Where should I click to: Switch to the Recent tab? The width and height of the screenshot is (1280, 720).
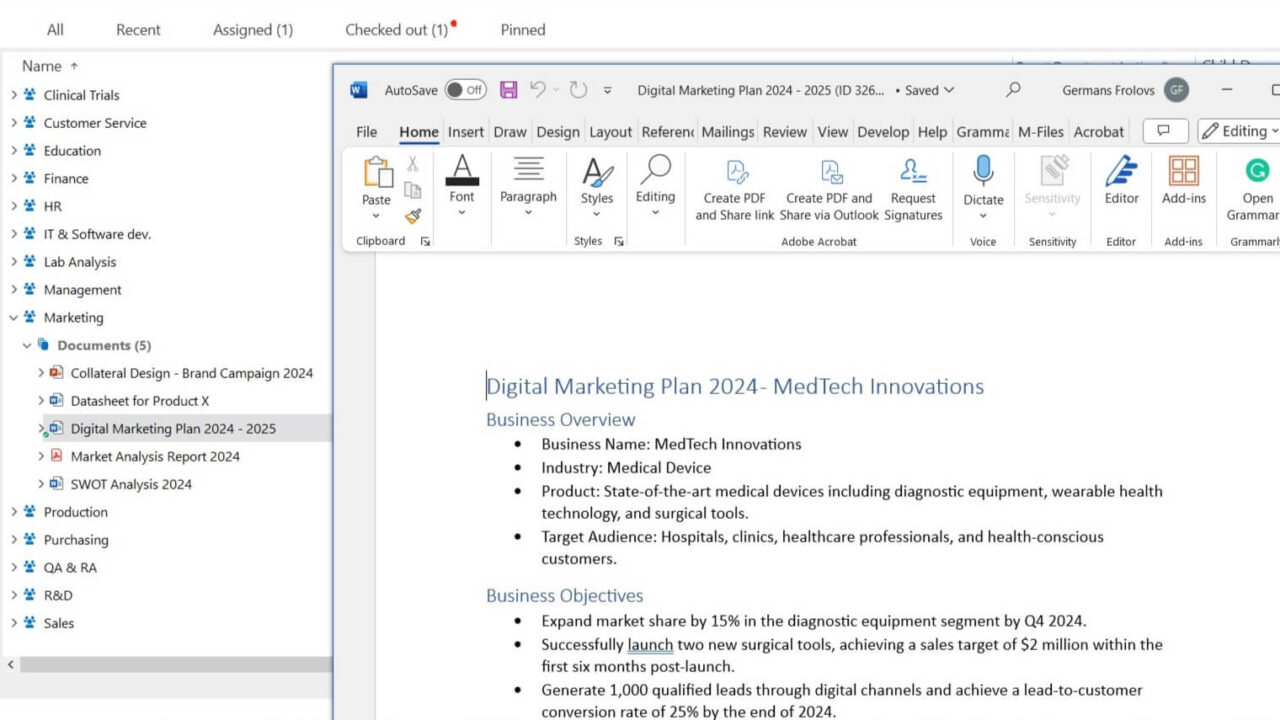[138, 30]
